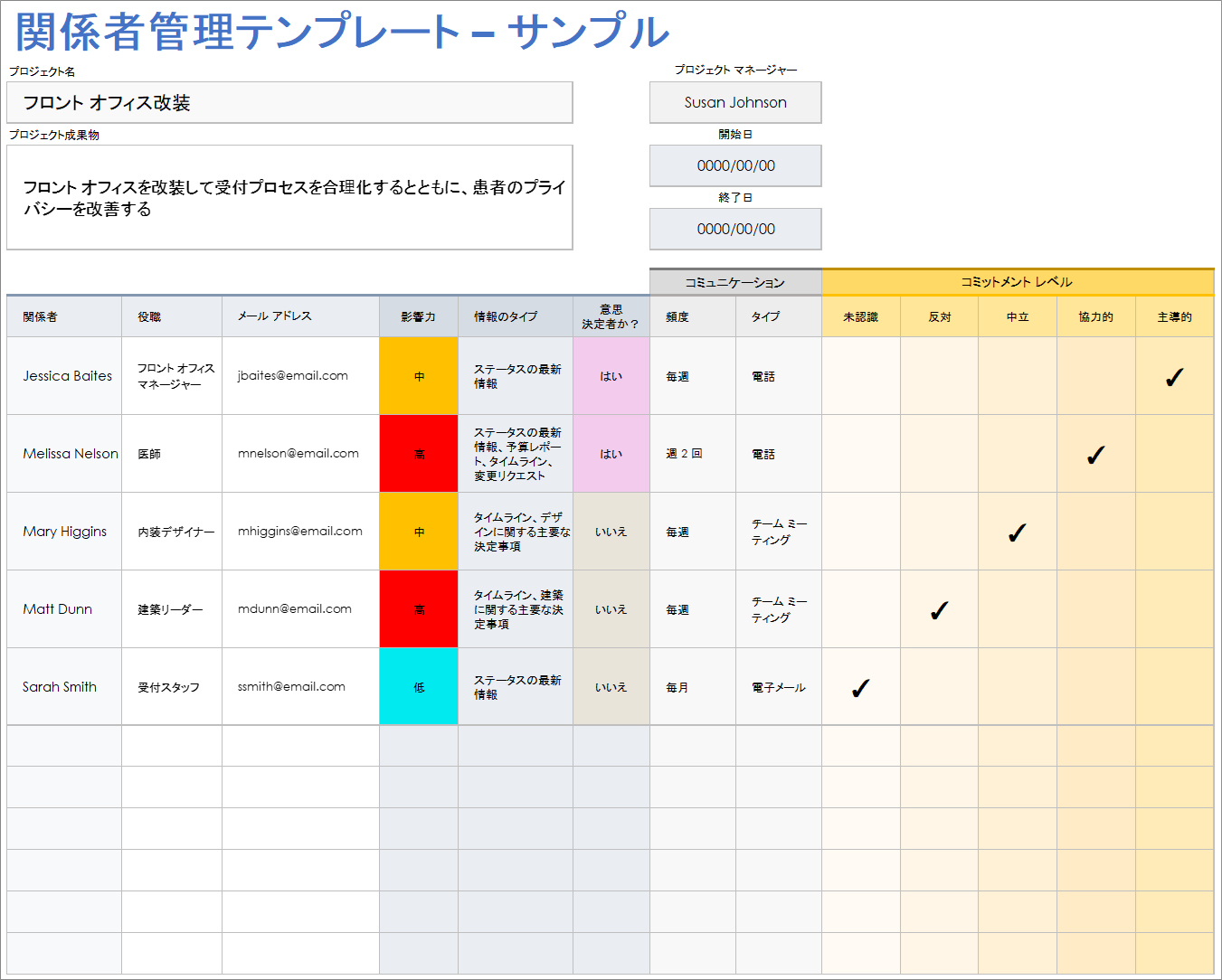
Task: Click the Susan Johnson project manager field
Action: coord(735,102)
